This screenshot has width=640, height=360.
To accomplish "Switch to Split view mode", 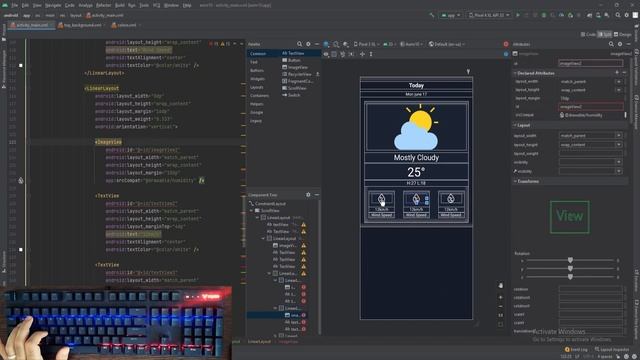I will click(605, 35).
